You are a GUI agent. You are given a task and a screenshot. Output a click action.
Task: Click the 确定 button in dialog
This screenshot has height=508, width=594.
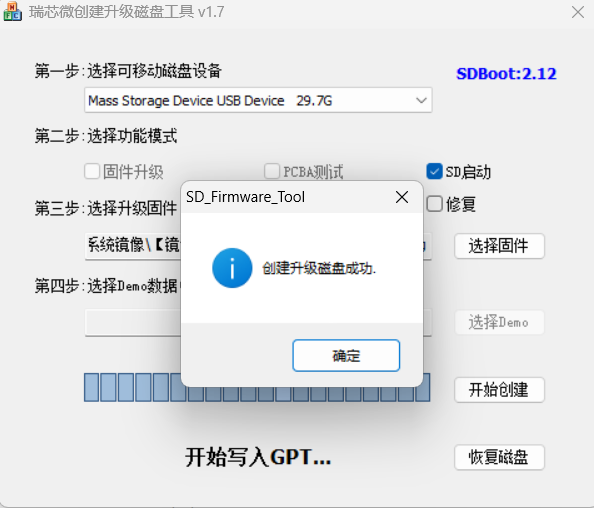[346, 355]
